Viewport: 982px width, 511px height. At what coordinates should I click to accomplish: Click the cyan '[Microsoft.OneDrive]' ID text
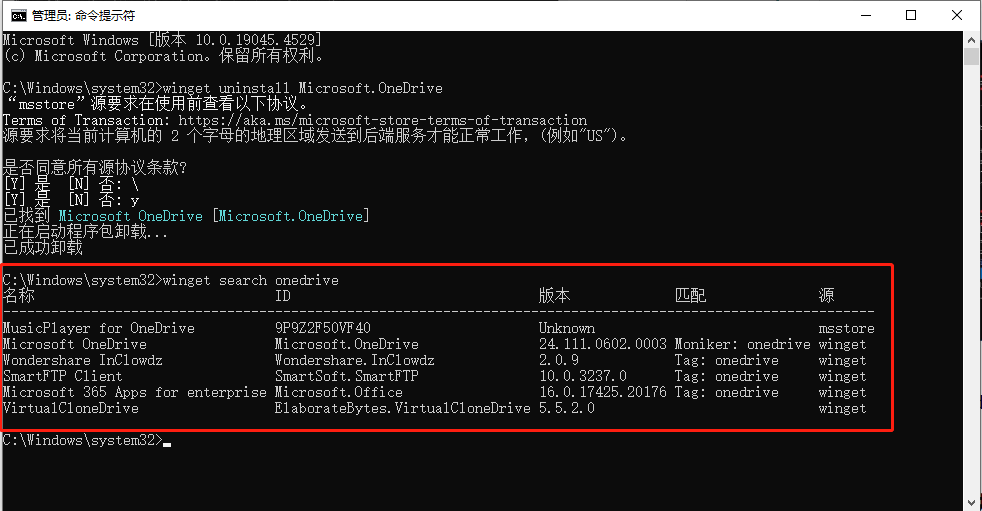point(291,216)
